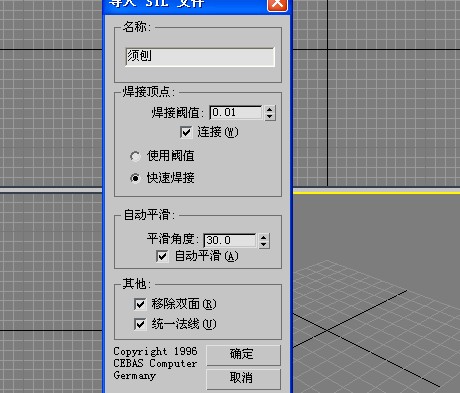Confirm import with the 确定 button

243,355
